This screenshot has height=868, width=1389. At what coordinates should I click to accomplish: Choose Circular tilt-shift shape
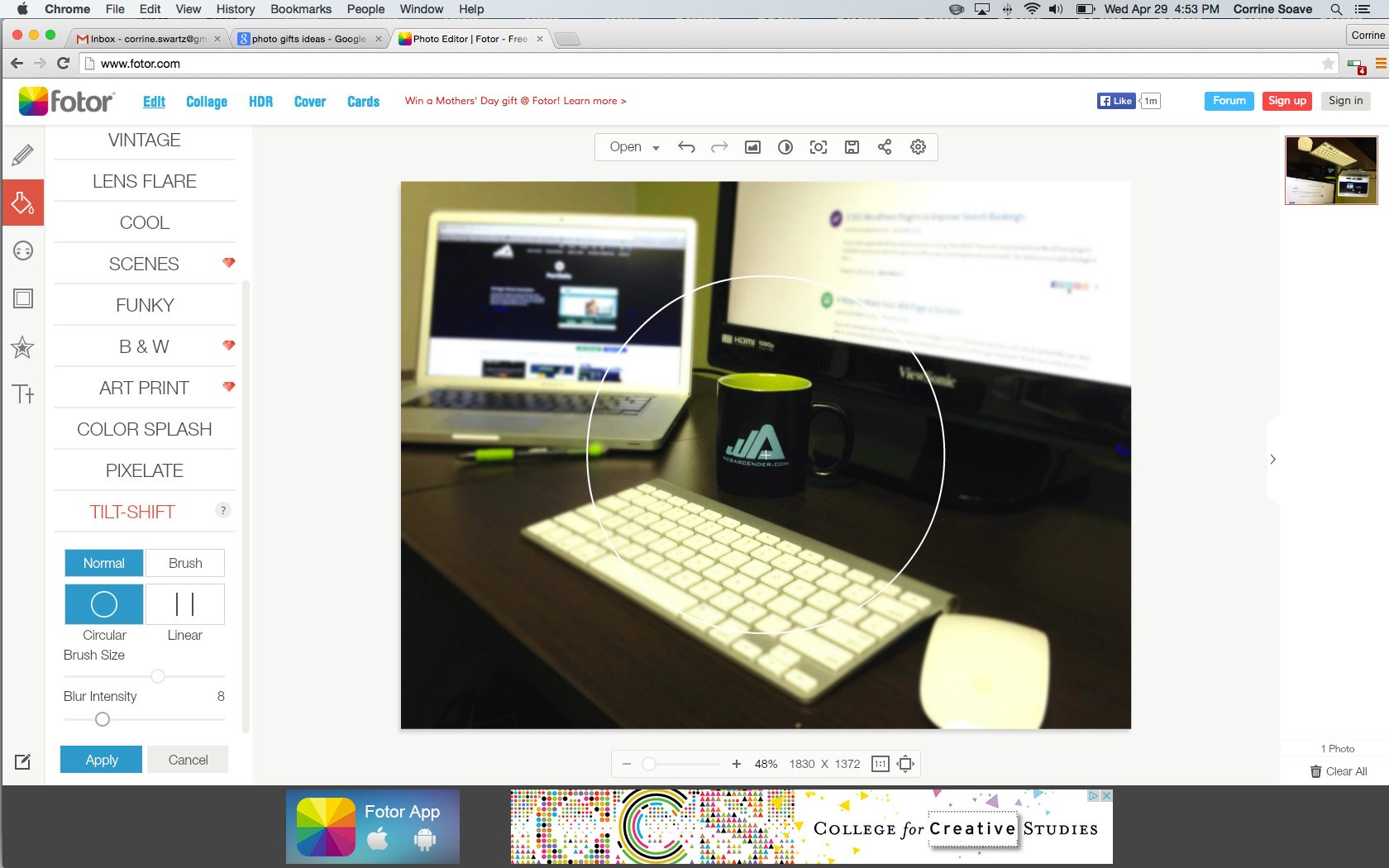pyautogui.click(x=103, y=604)
